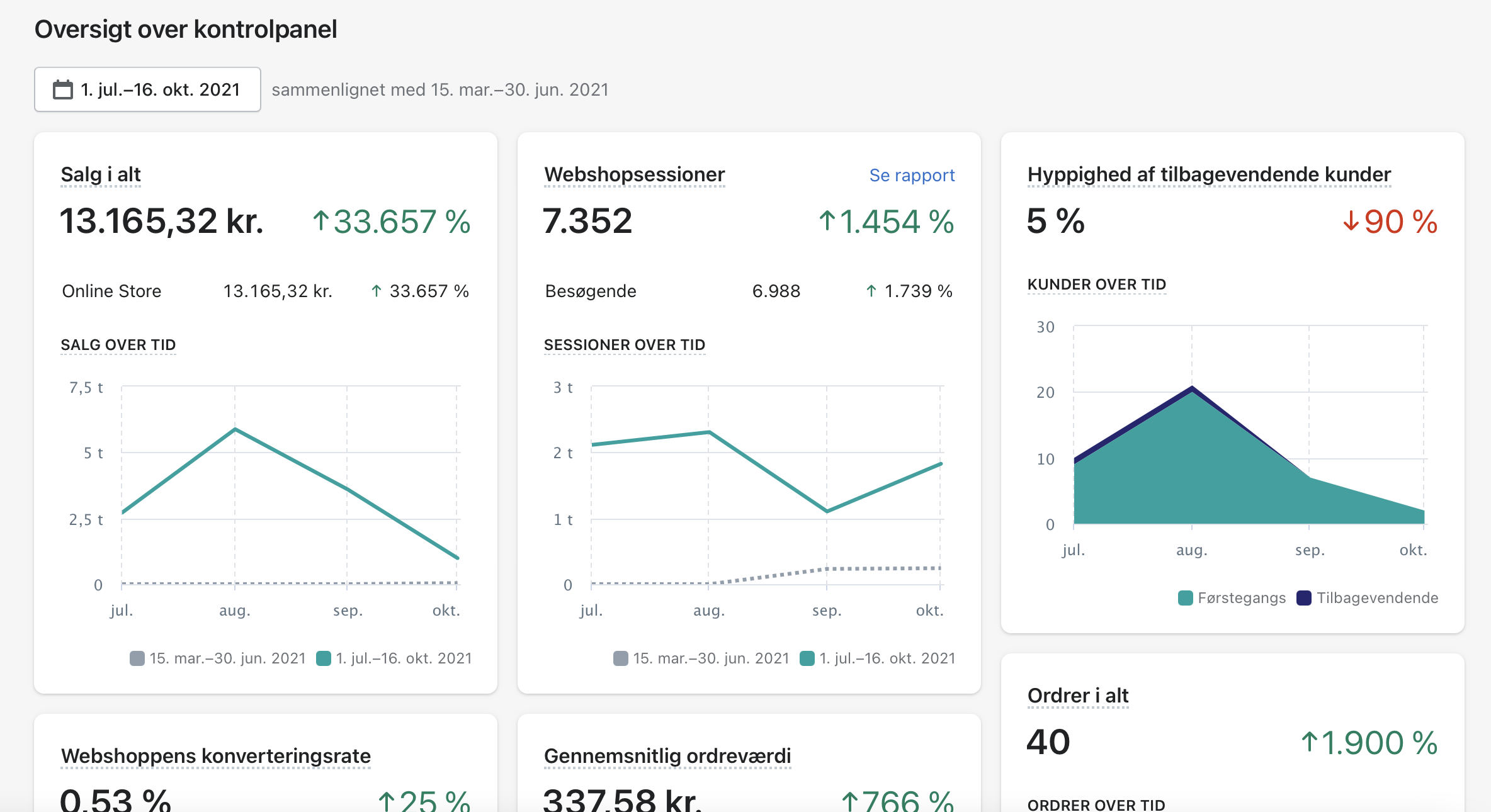This screenshot has width=1491, height=812.
Task: Click the calendar icon in date picker
Action: pos(62,89)
